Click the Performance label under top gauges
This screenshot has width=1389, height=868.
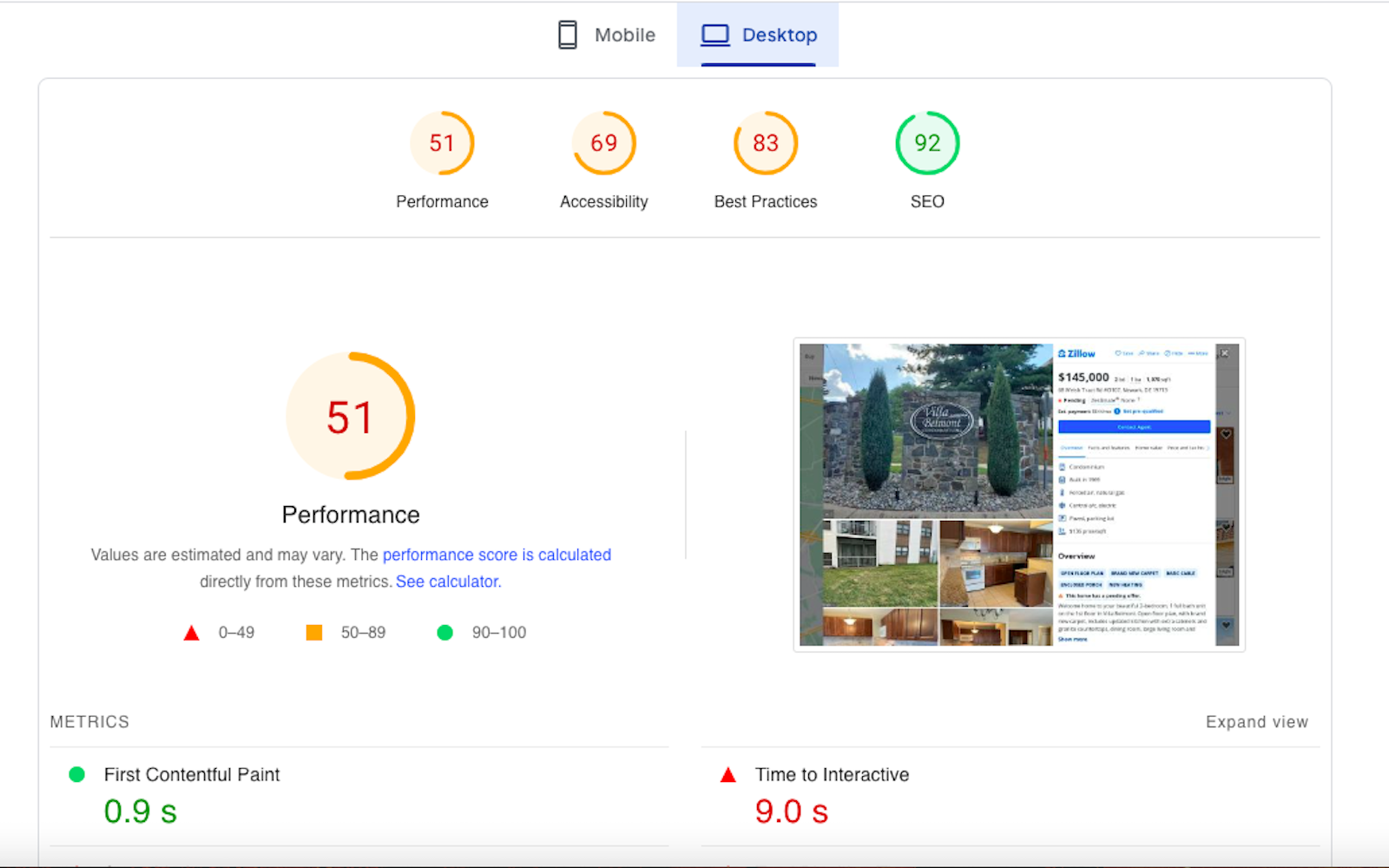(x=442, y=201)
